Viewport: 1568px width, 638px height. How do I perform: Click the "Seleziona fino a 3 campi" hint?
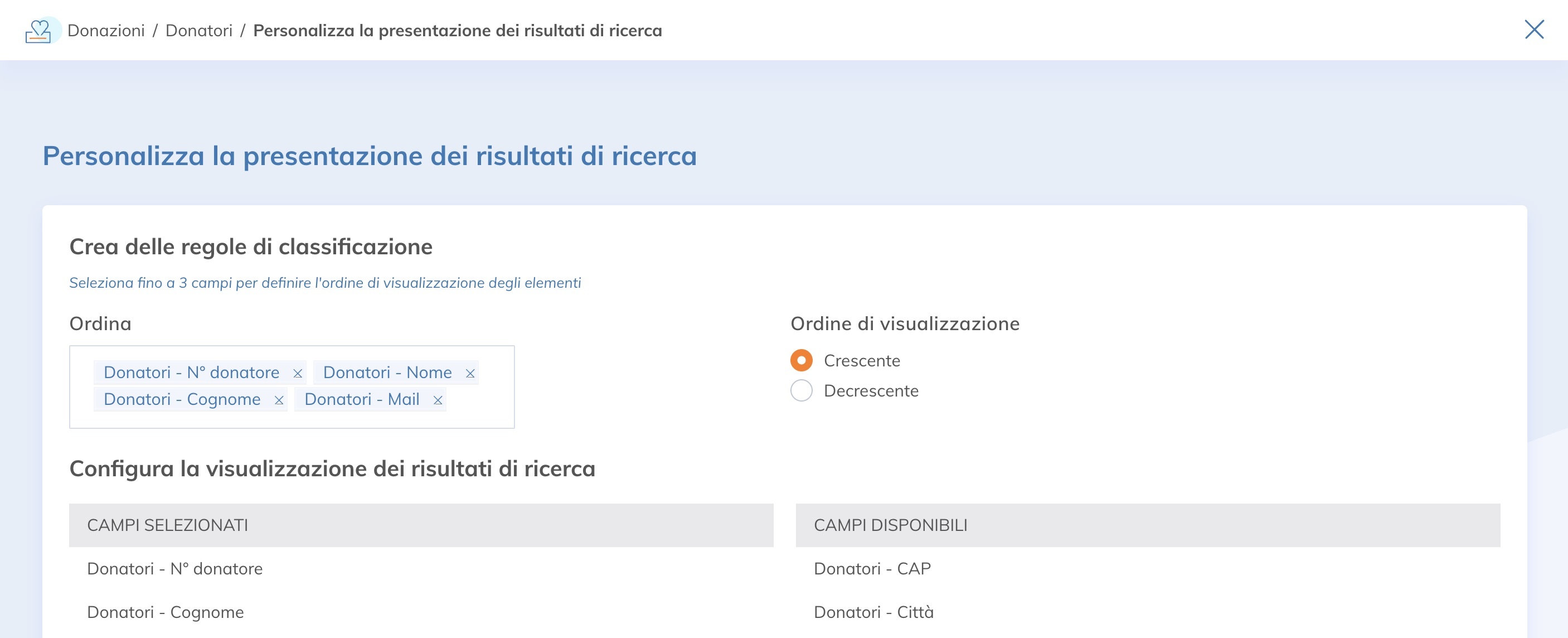(x=325, y=283)
